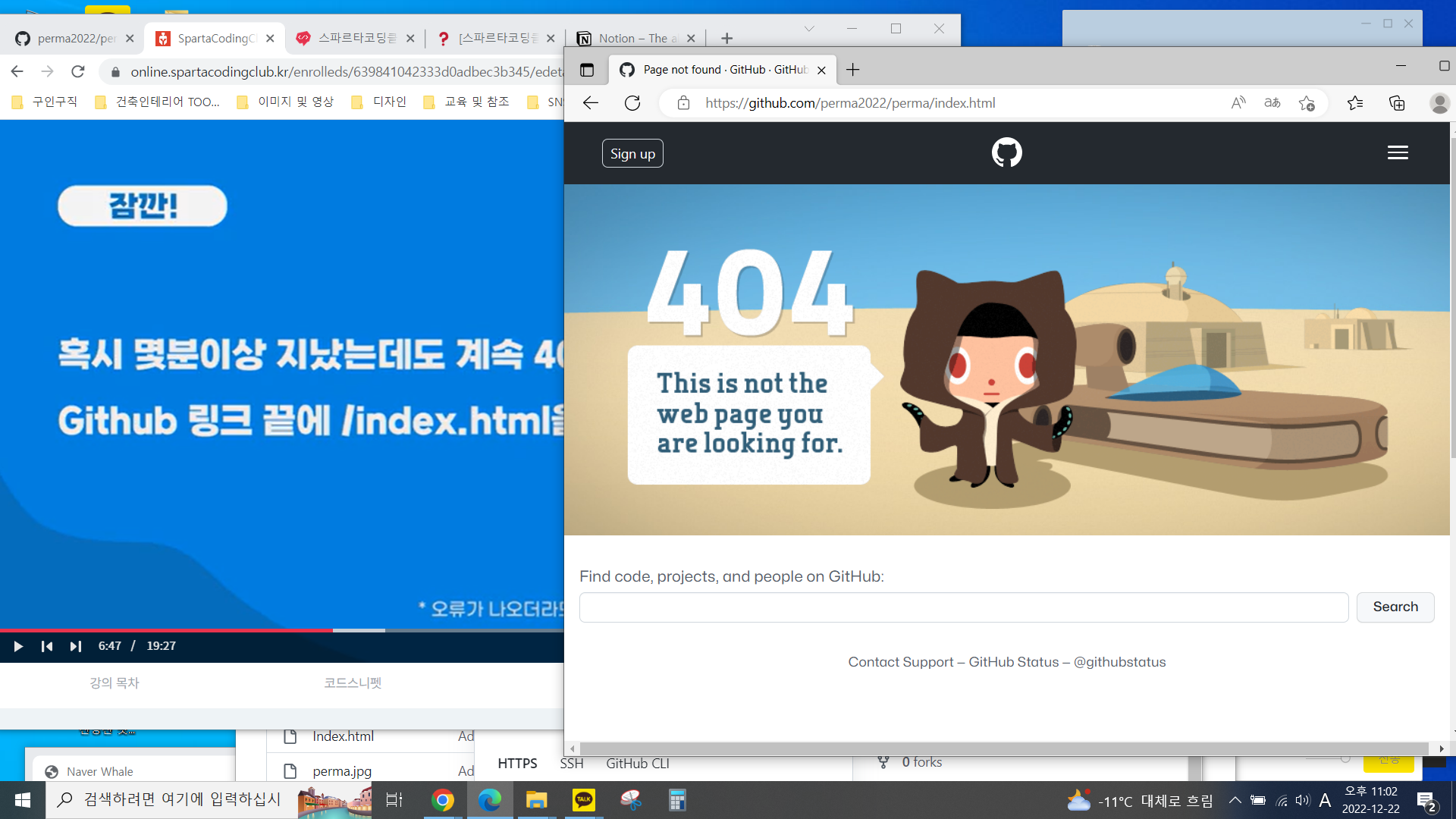1456x819 pixels.
Task: Open the 교육 및 참조 bookmark folder
Action: pos(466,102)
